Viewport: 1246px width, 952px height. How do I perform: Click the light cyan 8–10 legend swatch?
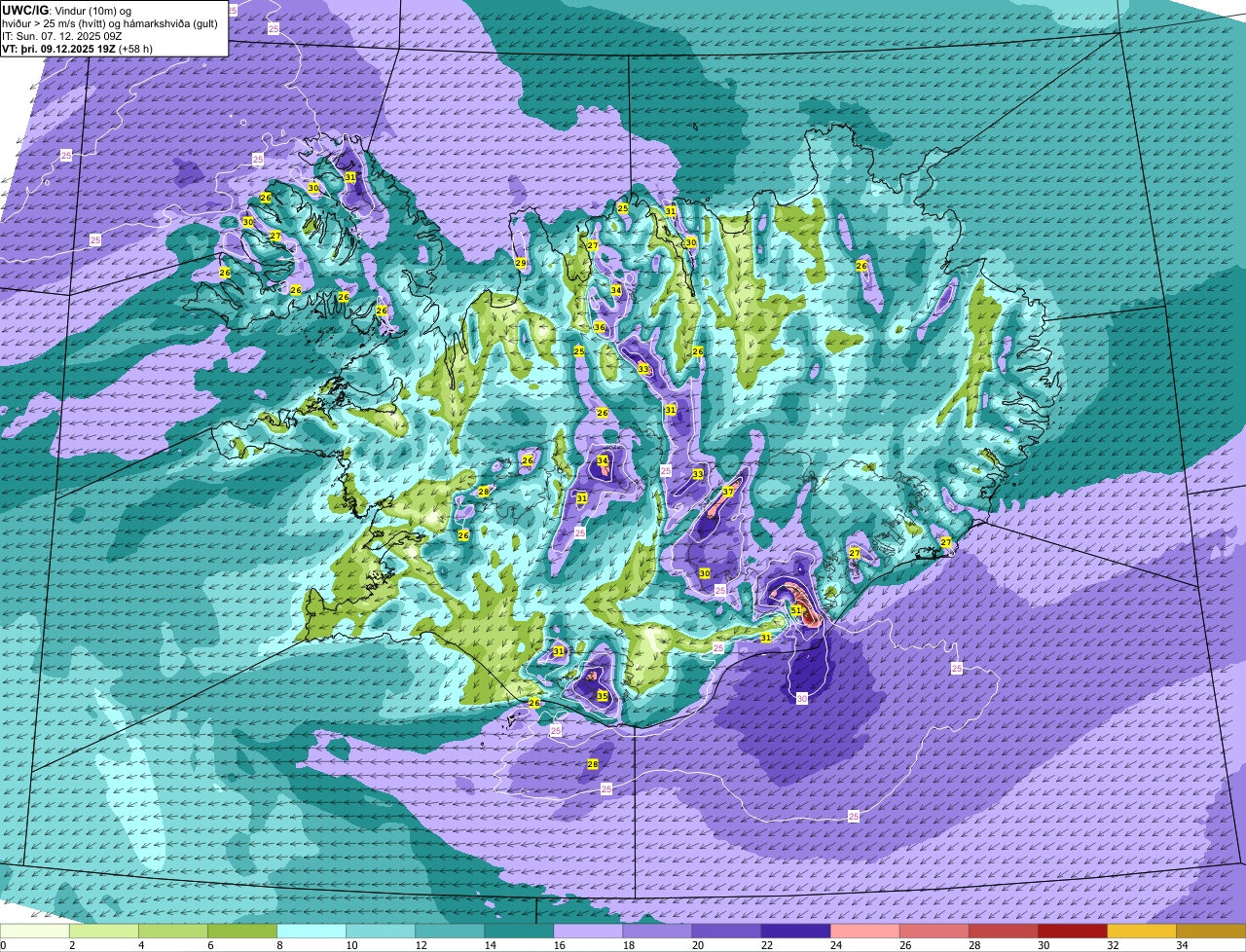coord(311,932)
